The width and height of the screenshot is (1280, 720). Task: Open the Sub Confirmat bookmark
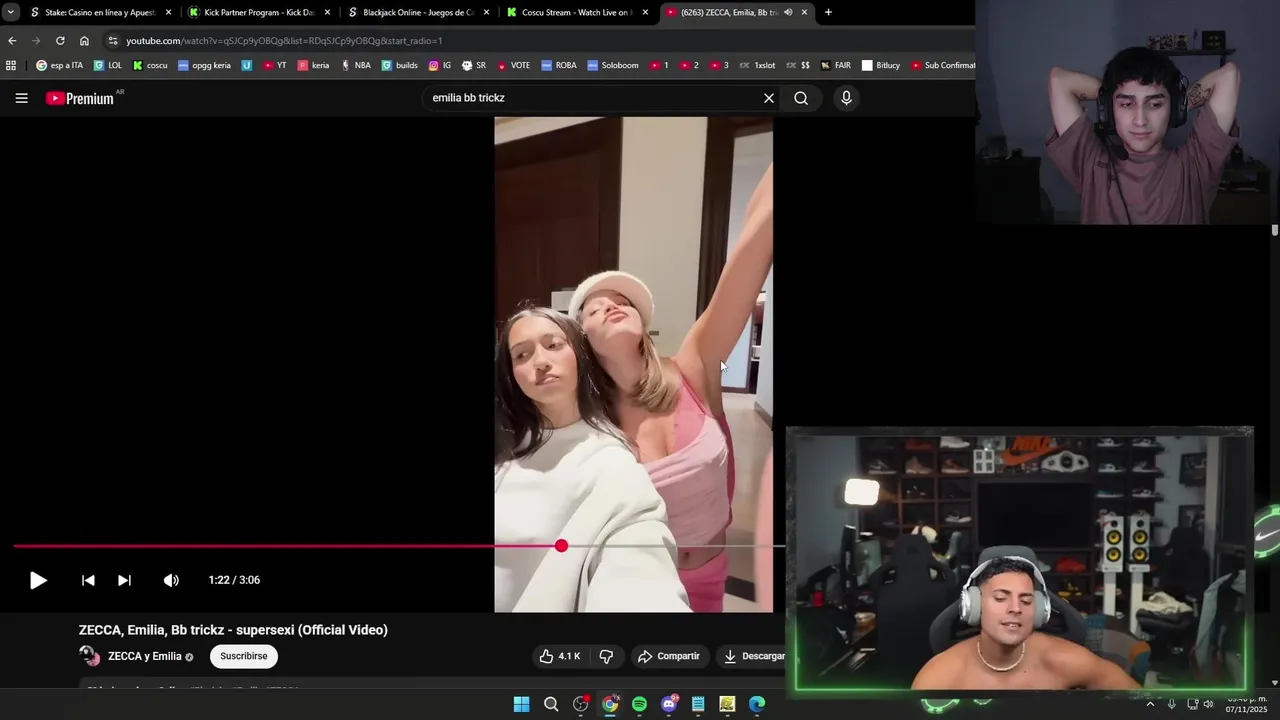click(943, 65)
